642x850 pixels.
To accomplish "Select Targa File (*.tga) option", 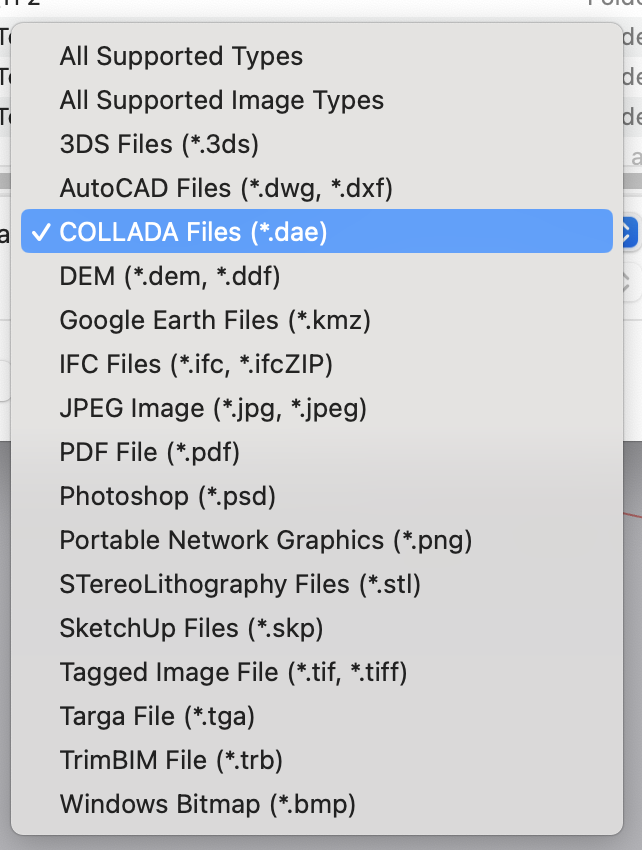I will pos(157,716).
